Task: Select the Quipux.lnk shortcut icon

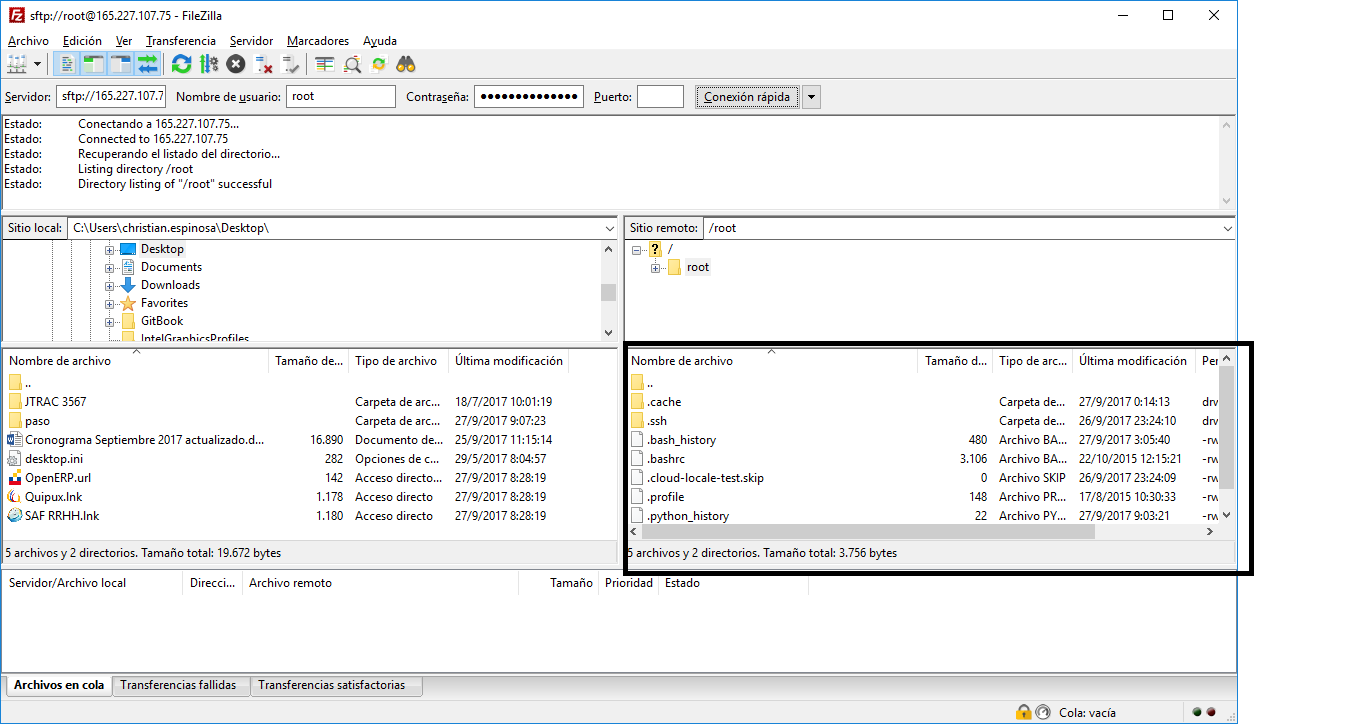Action: click(x=14, y=496)
